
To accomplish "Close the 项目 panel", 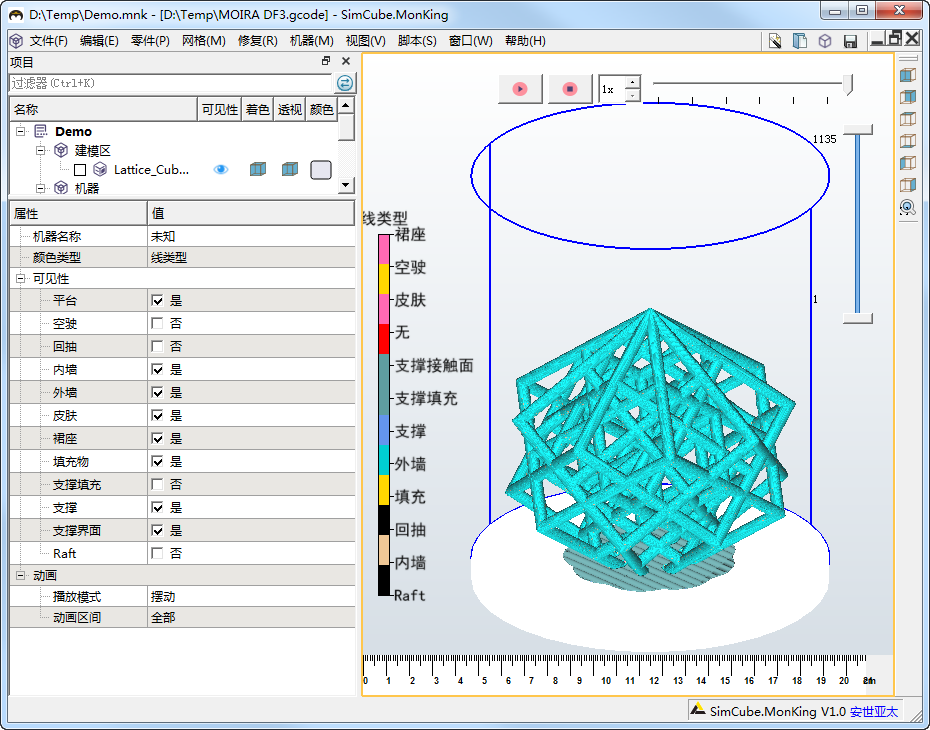I will pos(346,61).
